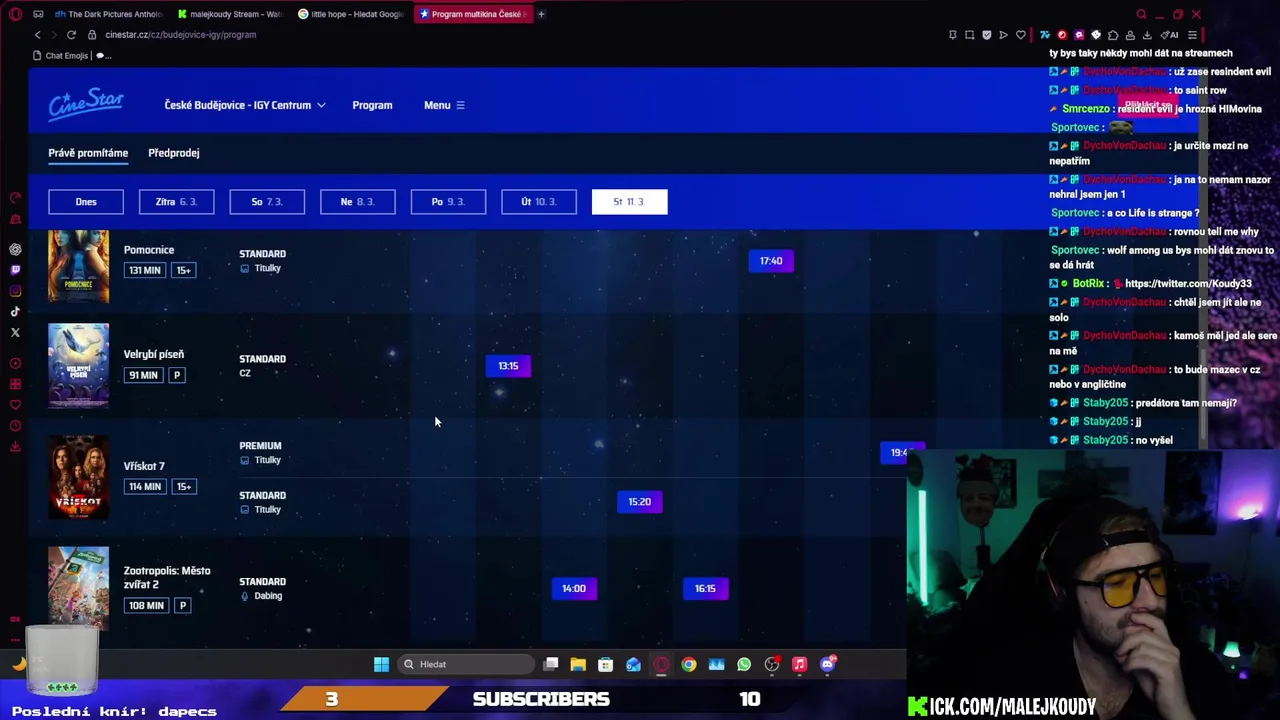Open the browser downloads icon
Viewport: 1280px width, 720px height.
pyautogui.click(x=1147, y=35)
